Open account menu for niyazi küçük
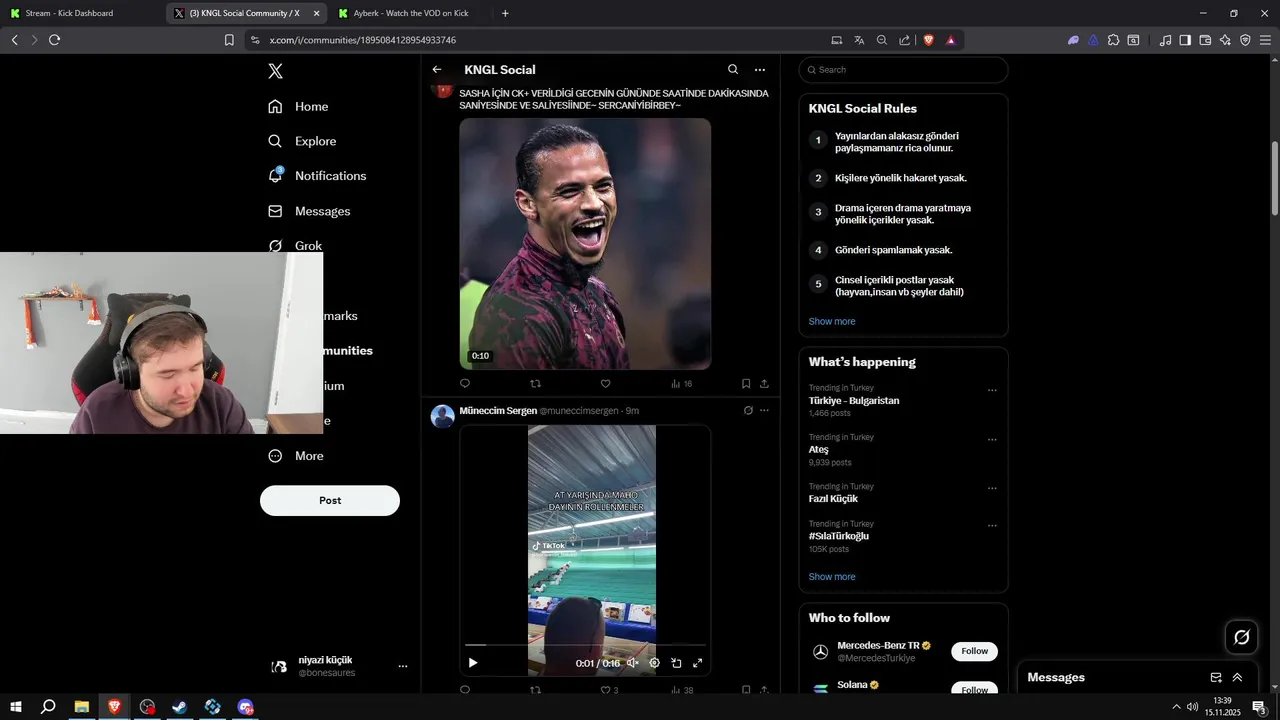Viewport: 1280px width, 720px height. click(340, 666)
